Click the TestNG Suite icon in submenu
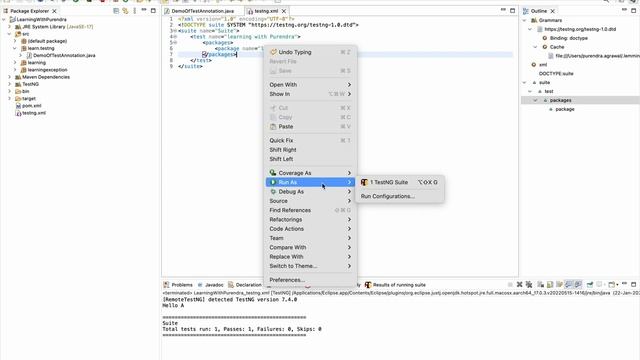640x360 pixels. tap(364, 182)
